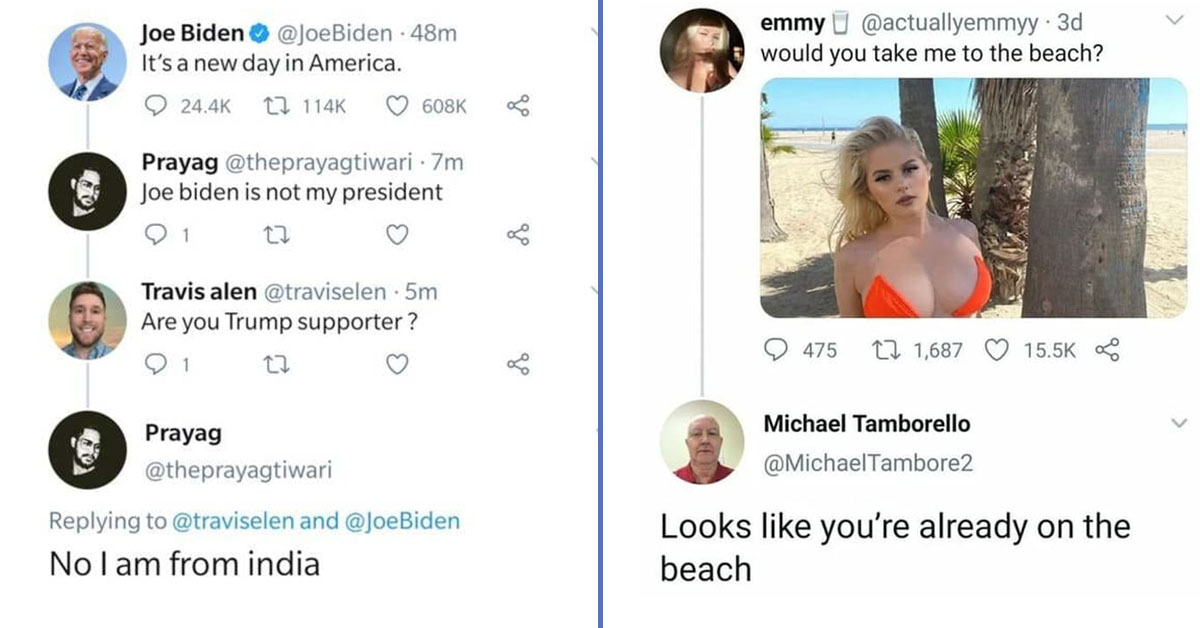1200x628 pixels.
Task: Reply to emmy's beach tweet
Action: [777, 350]
